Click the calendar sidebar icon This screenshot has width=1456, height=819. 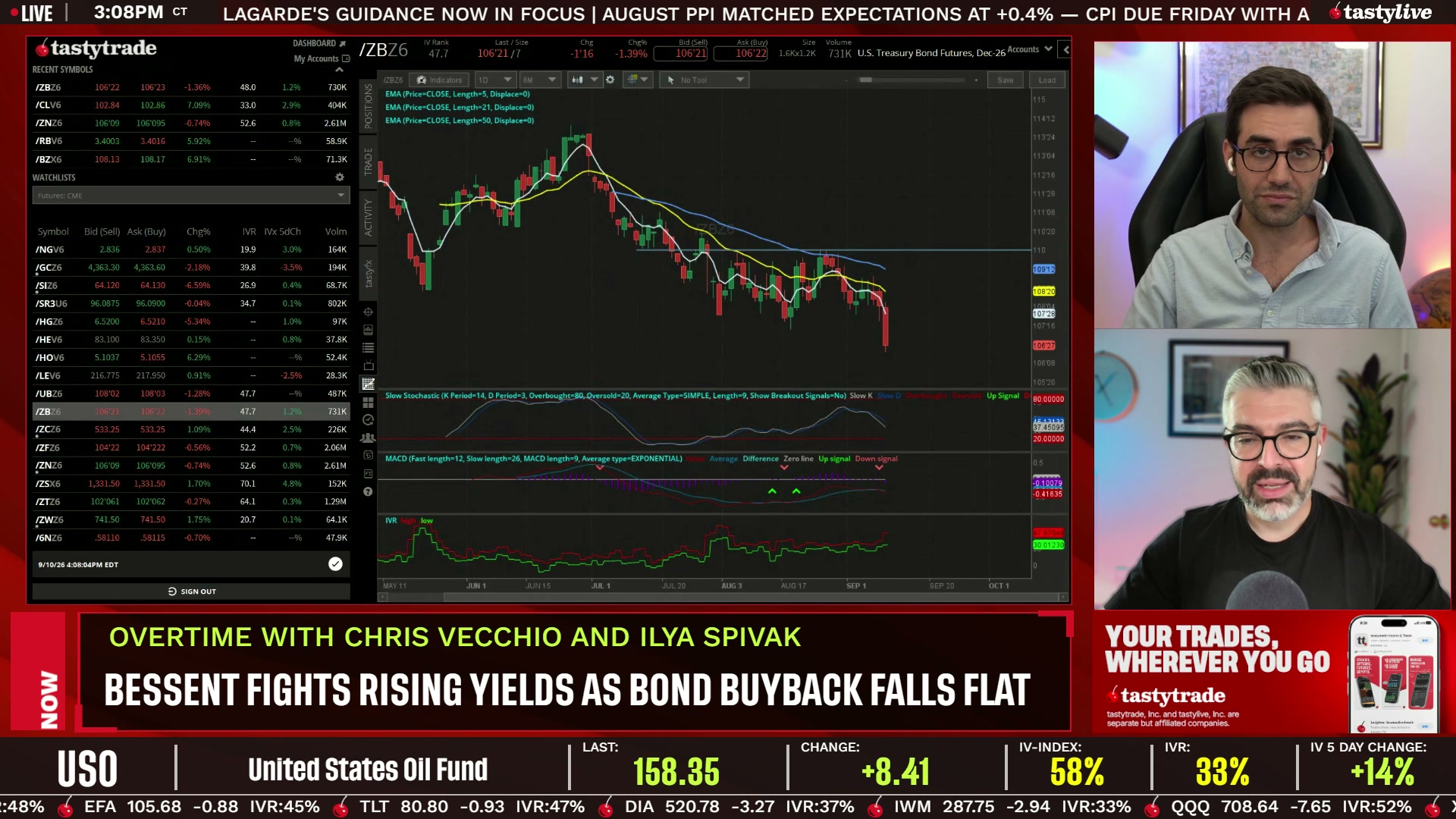(368, 455)
